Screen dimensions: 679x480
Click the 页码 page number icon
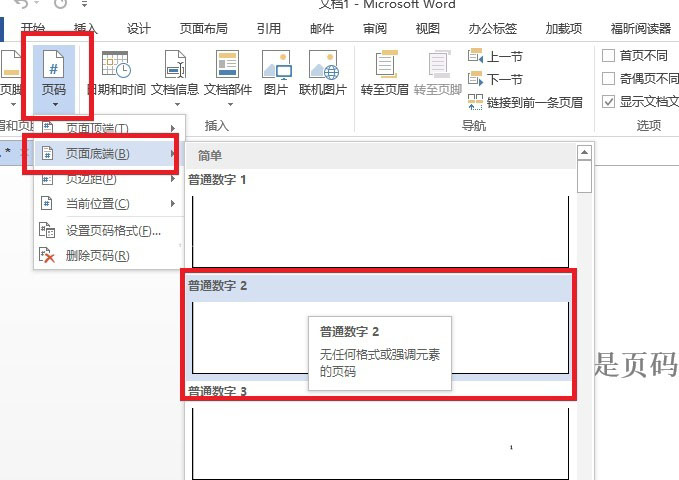click(x=54, y=65)
